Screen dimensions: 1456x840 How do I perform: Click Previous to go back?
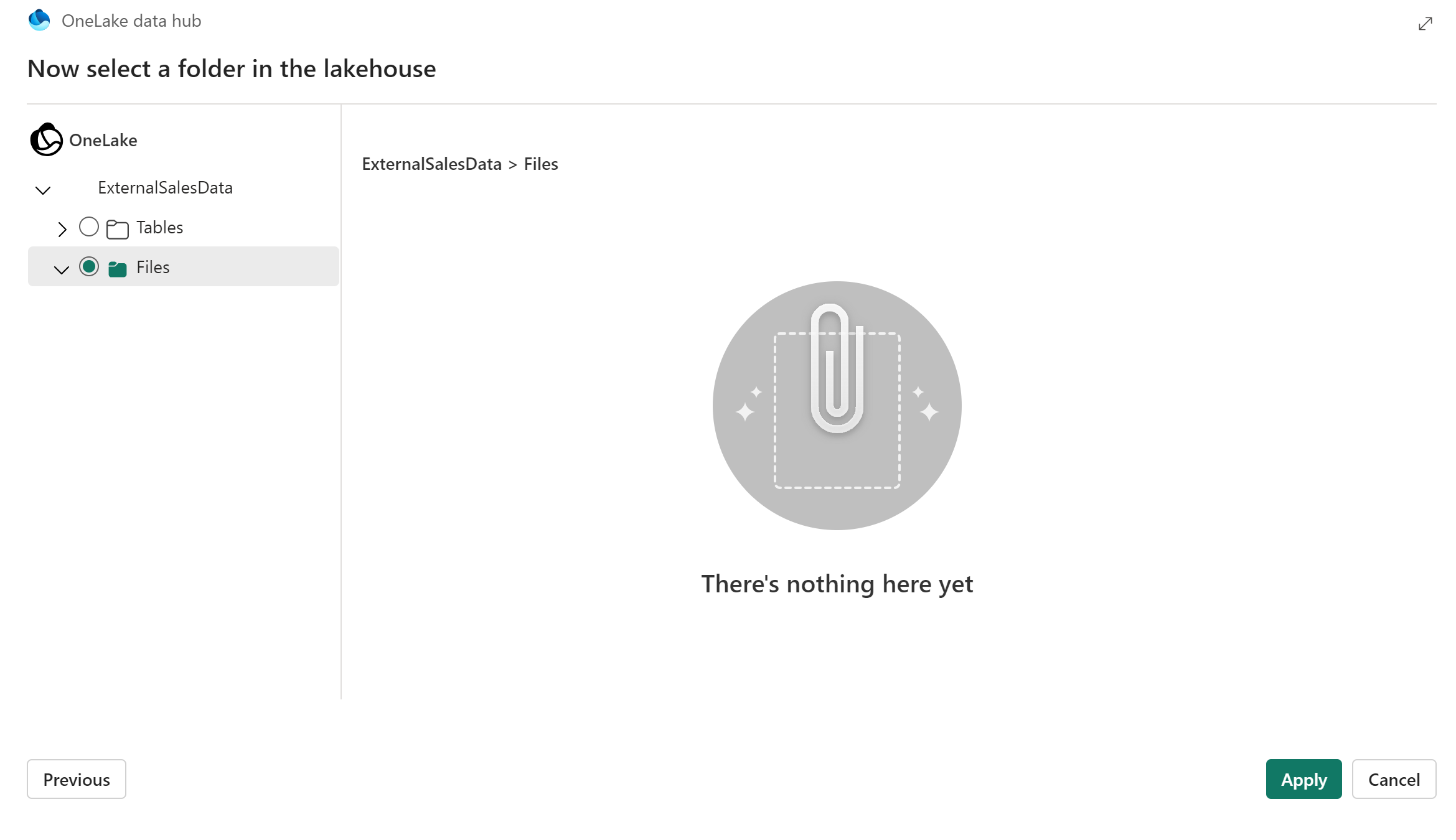click(x=76, y=779)
